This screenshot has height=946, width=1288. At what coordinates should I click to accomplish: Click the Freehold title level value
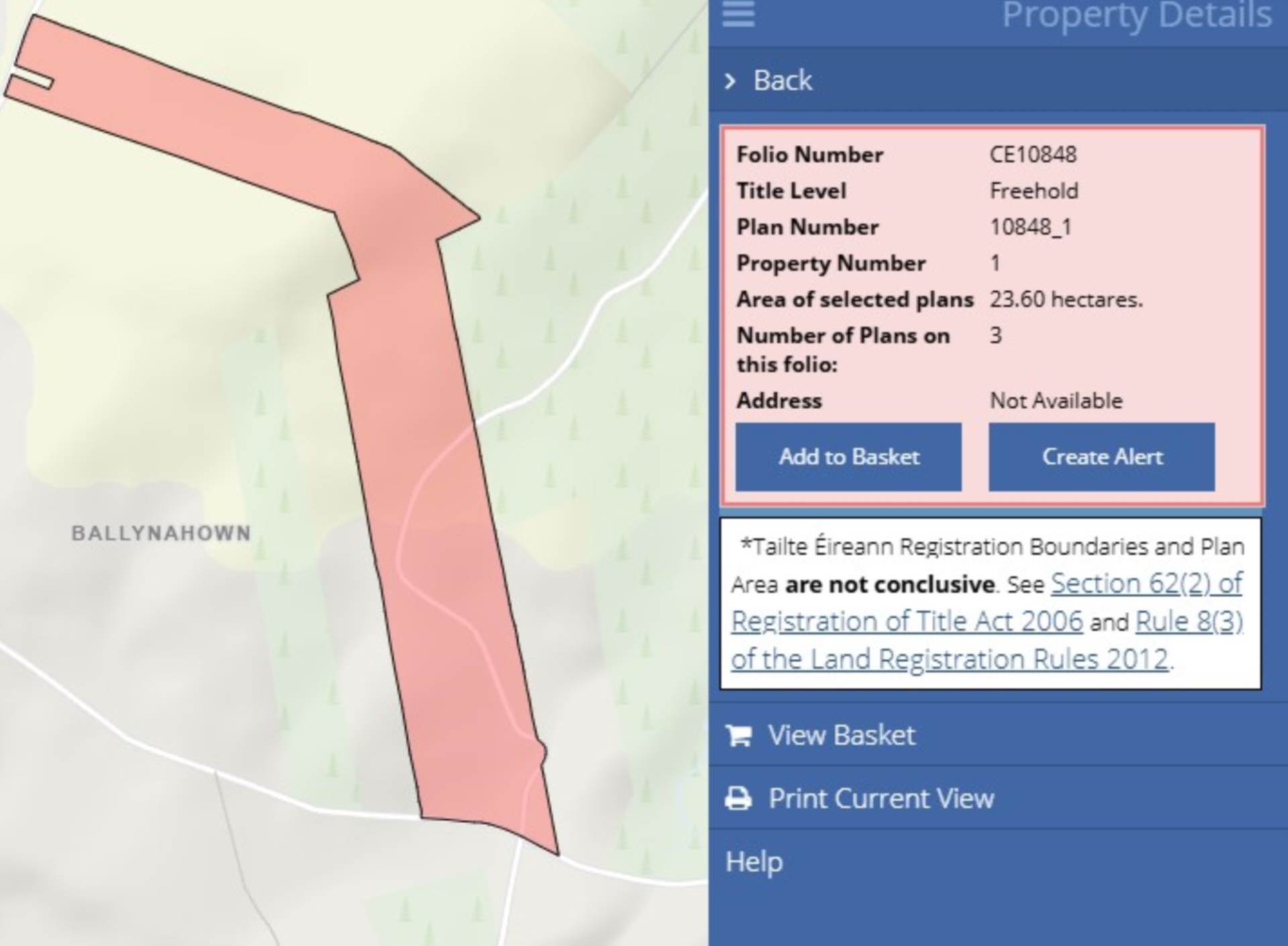coord(1034,191)
